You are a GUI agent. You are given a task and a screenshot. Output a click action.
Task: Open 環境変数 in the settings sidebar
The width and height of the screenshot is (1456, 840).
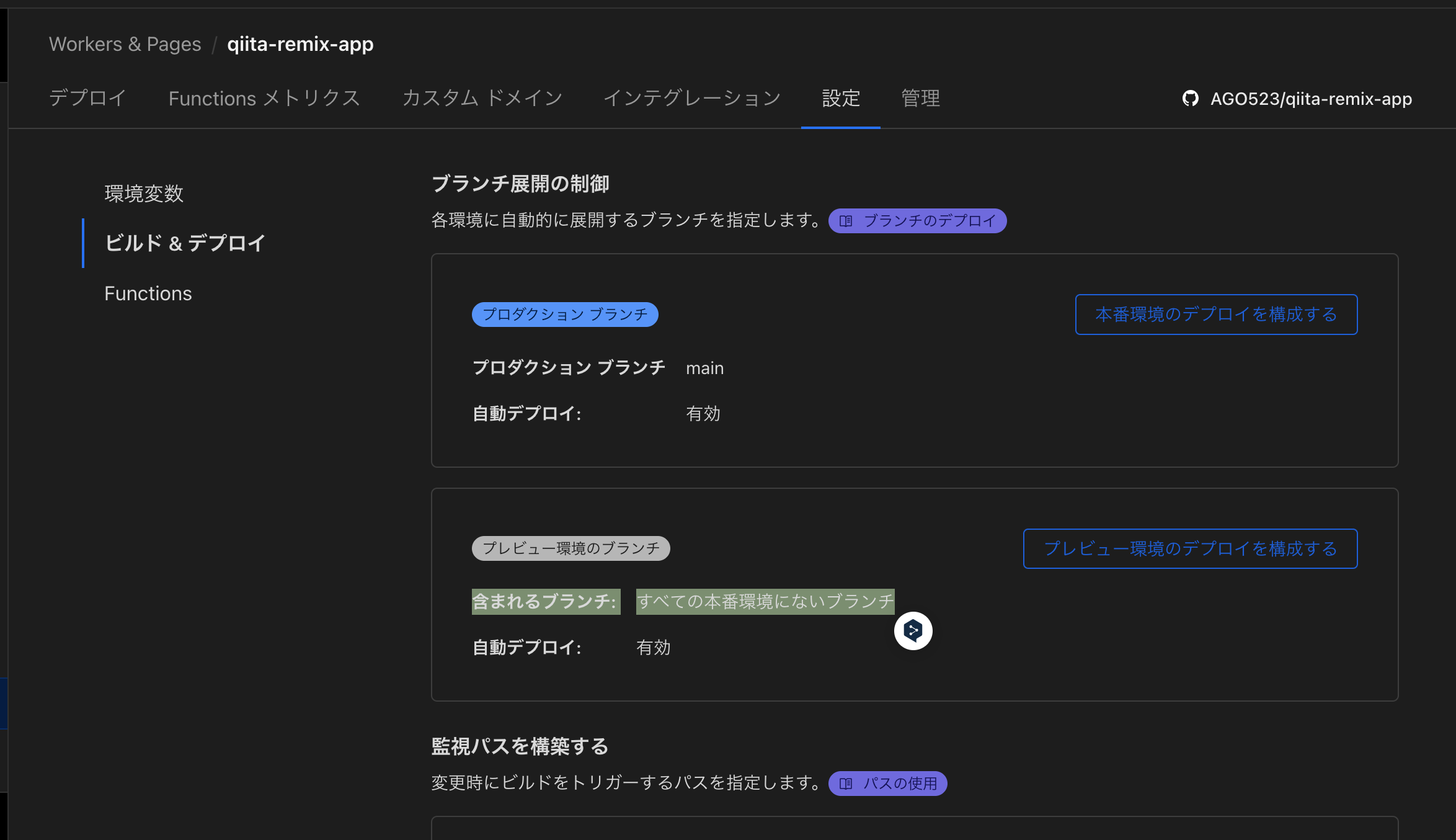pos(145,193)
